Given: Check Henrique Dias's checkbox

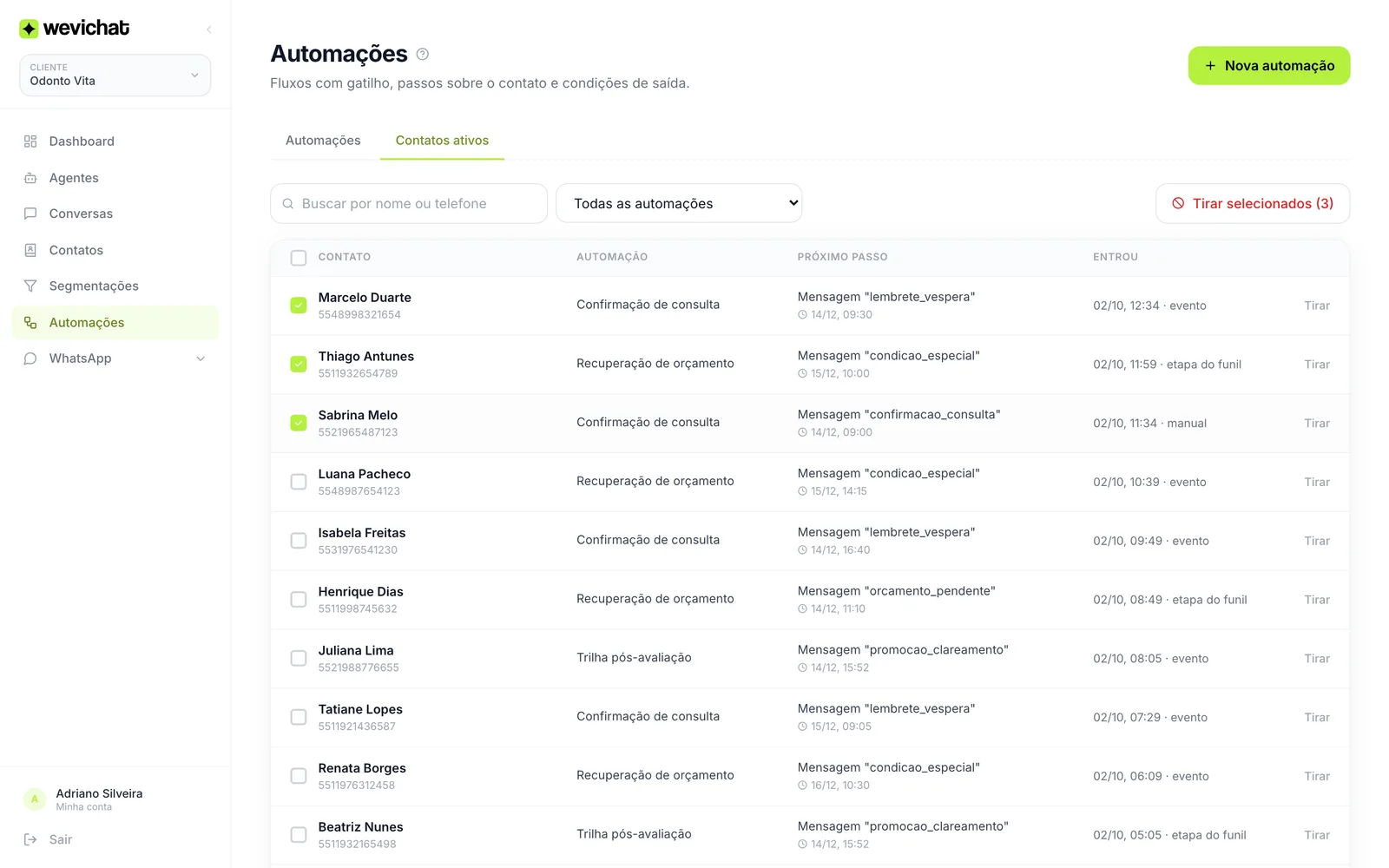Looking at the screenshot, I should tap(299, 600).
